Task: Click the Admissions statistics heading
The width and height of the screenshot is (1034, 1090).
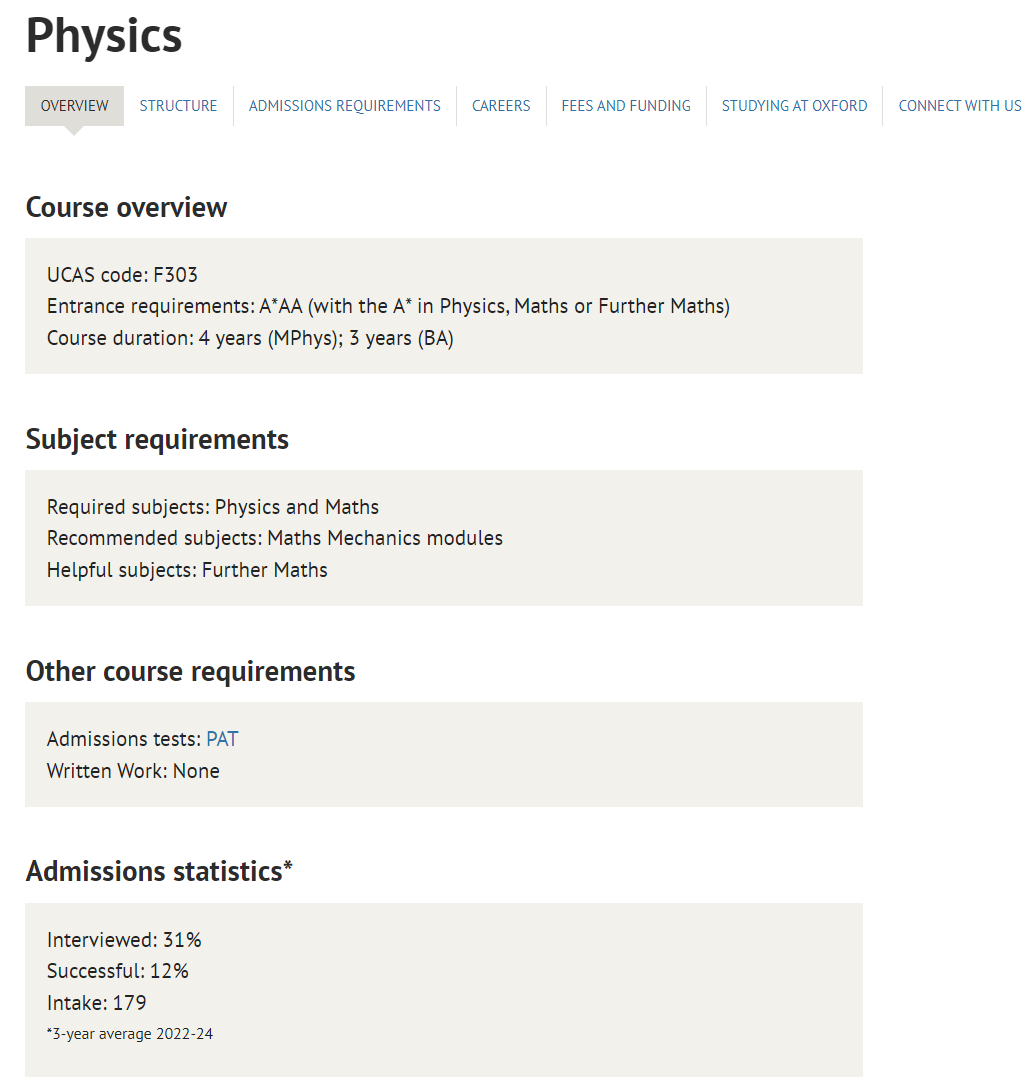Action: click(x=159, y=871)
